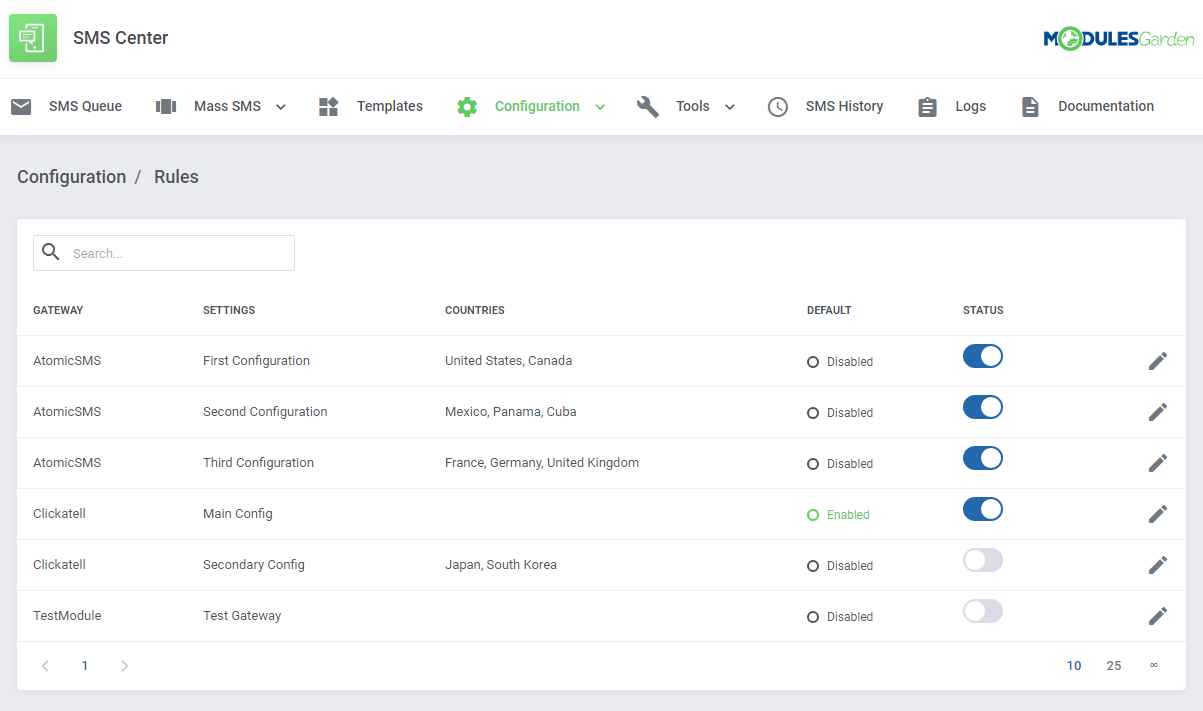This screenshot has height=711, width=1203.
Task: Expand the Tools dropdown menu
Action: tap(729, 105)
